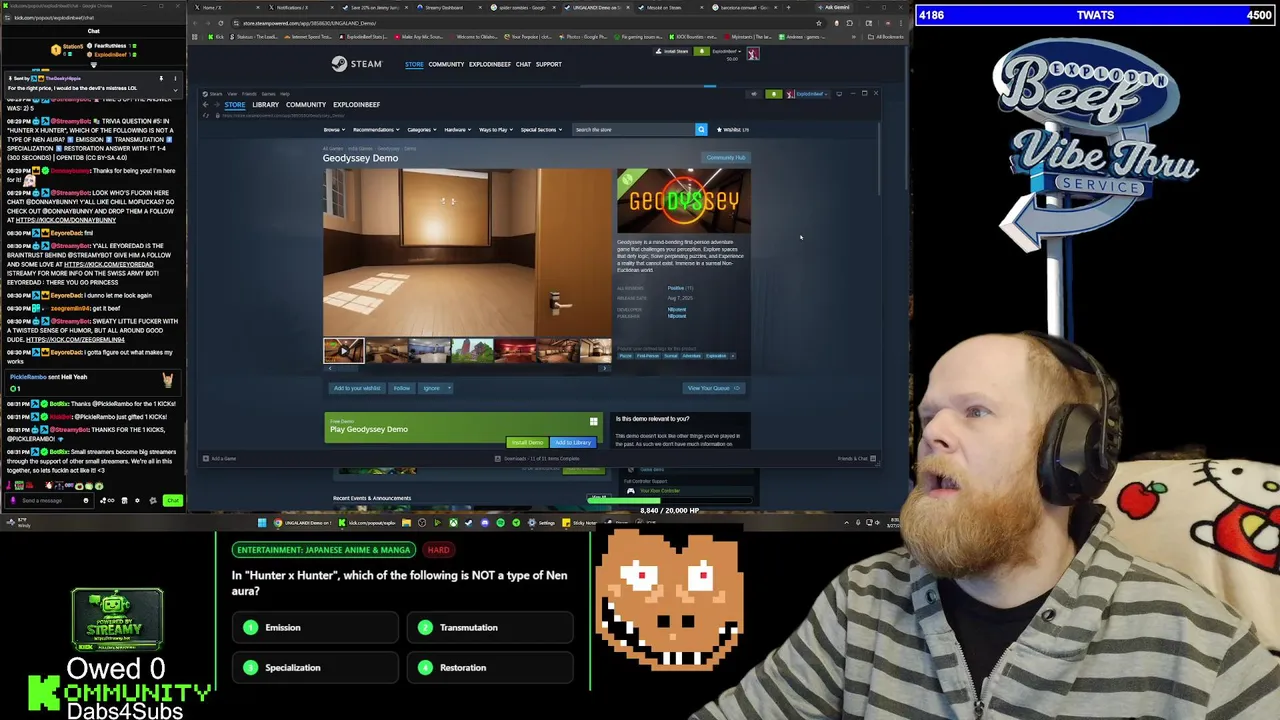
Task: Click the Steam client back arrow
Action: [205, 105]
